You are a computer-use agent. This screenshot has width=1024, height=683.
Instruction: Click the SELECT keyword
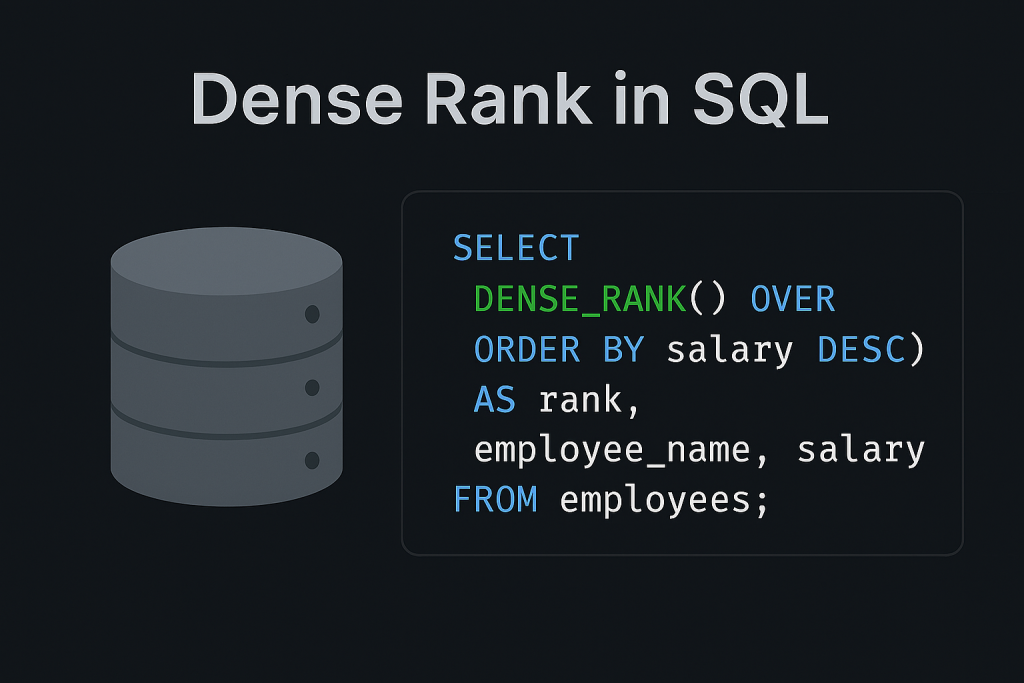click(515, 247)
